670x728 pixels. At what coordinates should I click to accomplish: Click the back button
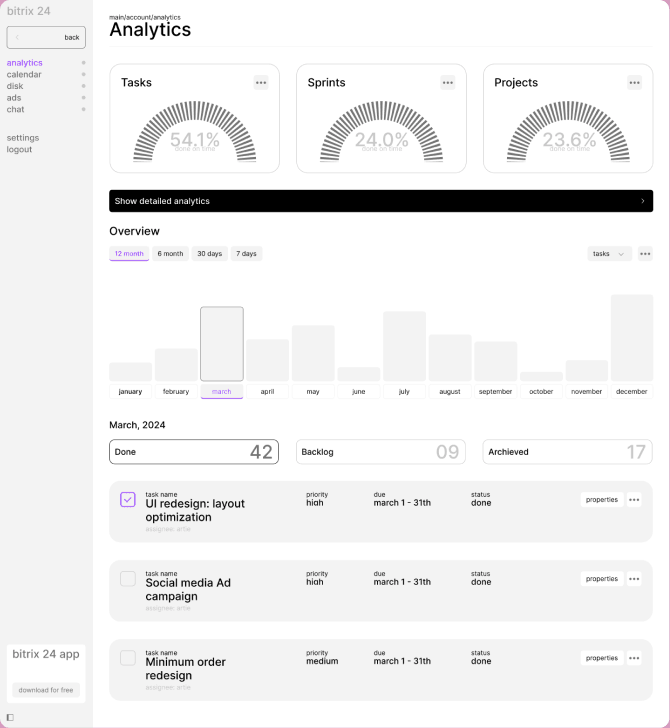coord(46,37)
